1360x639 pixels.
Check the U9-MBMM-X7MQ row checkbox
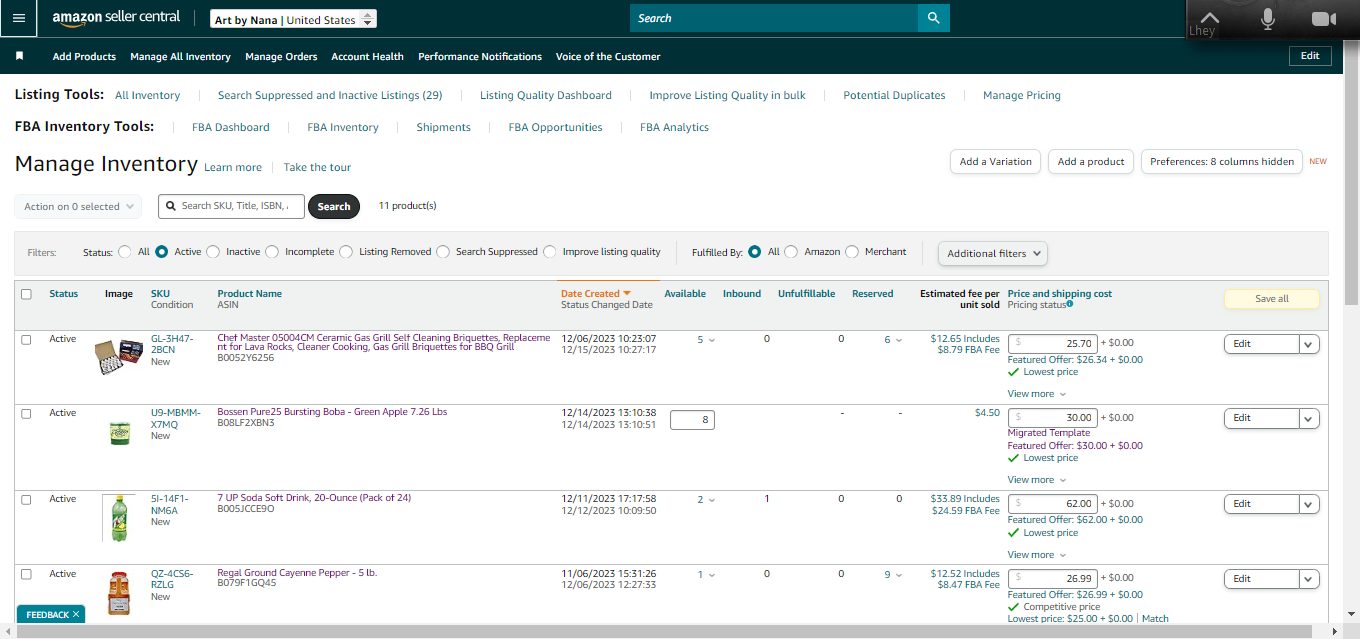[x=27, y=413]
